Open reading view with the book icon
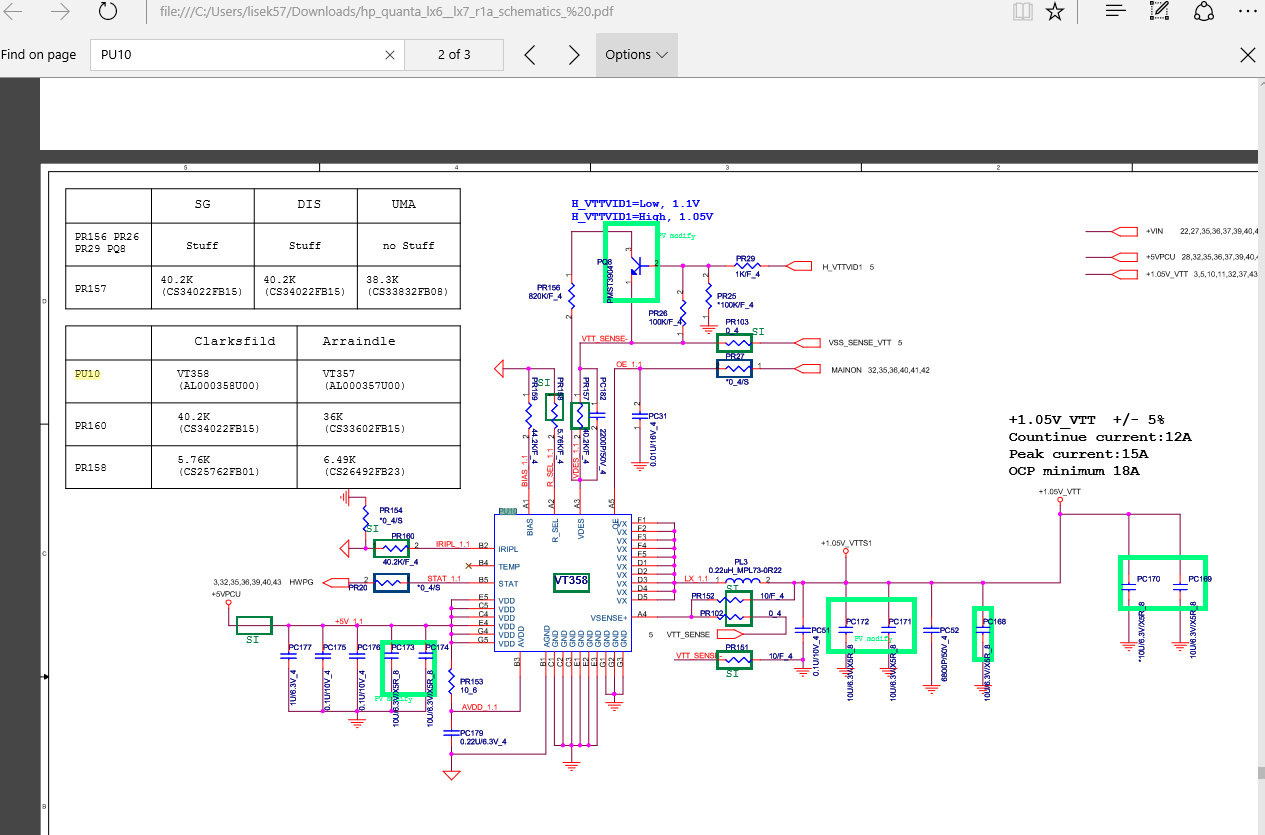This screenshot has height=835, width=1265. pos(1021,12)
